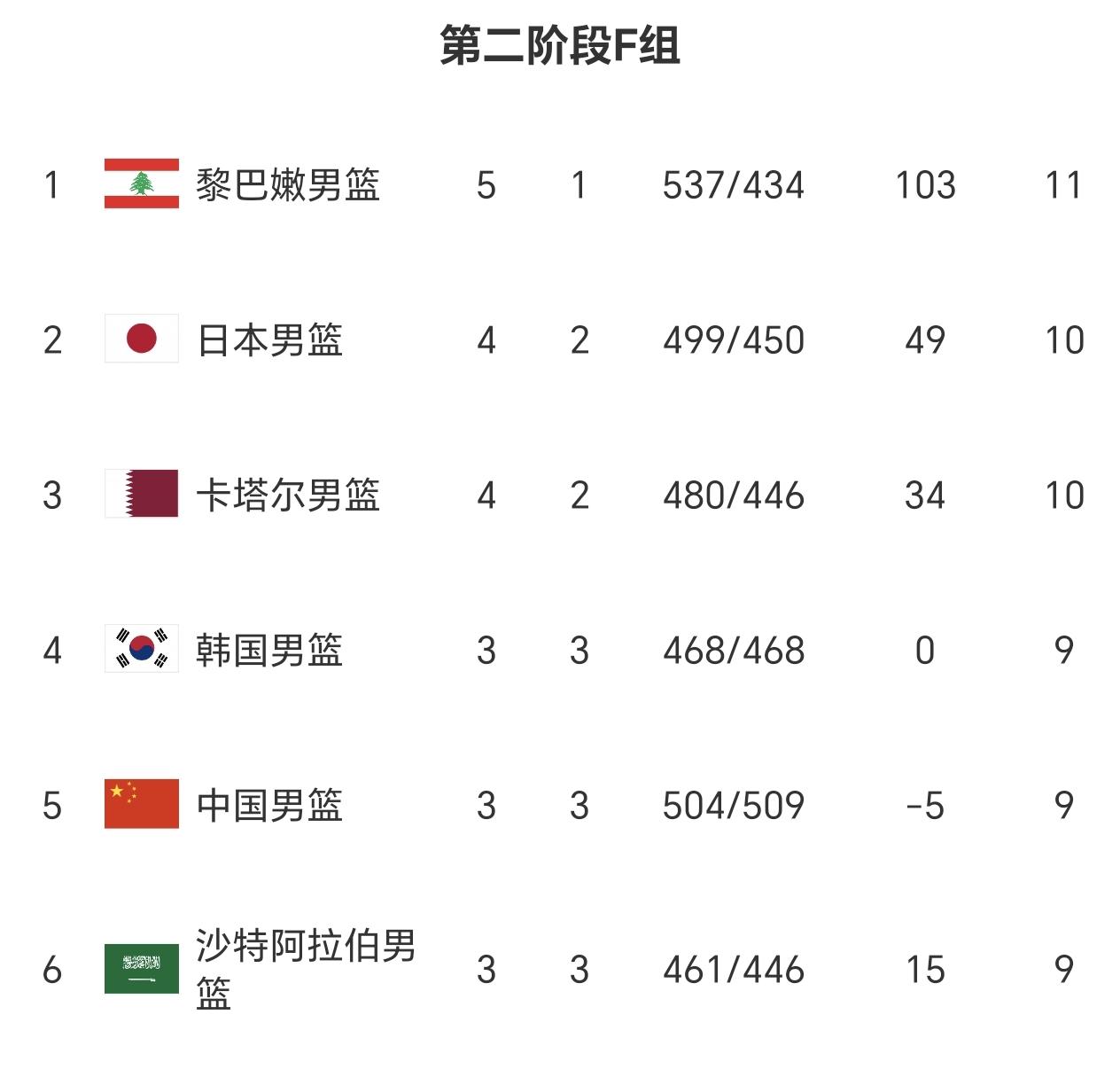Viewport: 1120px width, 1077px height.
Task: Click the Lebanon flag icon
Action: (x=142, y=183)
